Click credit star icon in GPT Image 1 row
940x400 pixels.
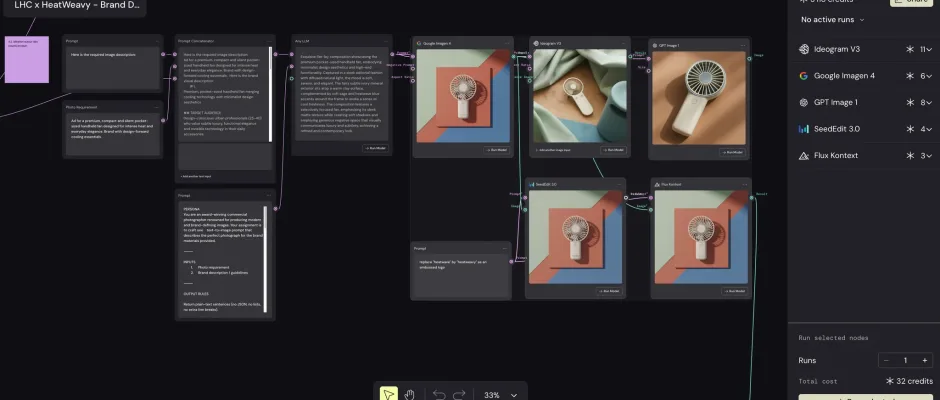click(x=909, y=103)
